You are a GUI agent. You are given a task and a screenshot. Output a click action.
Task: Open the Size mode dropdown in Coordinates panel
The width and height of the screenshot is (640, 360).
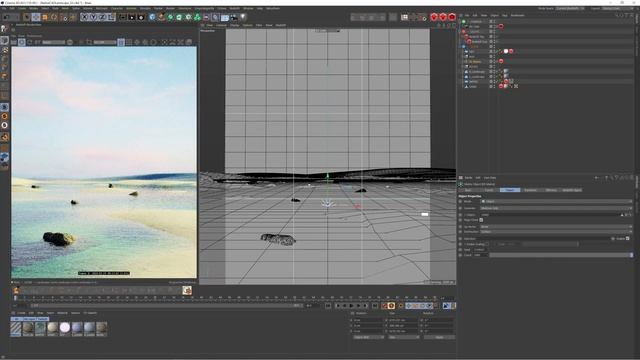404,338
